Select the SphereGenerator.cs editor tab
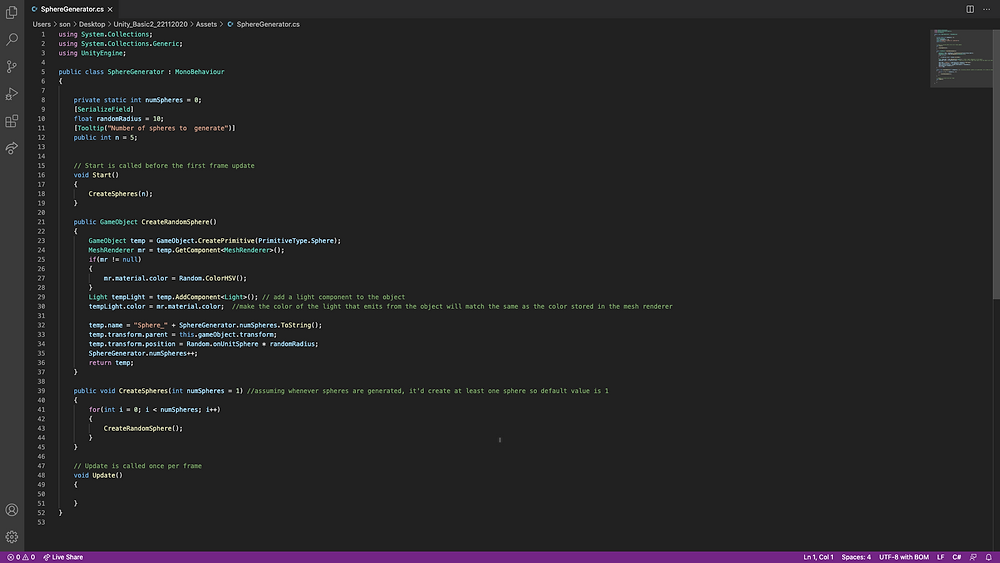 tap(72, 9)
